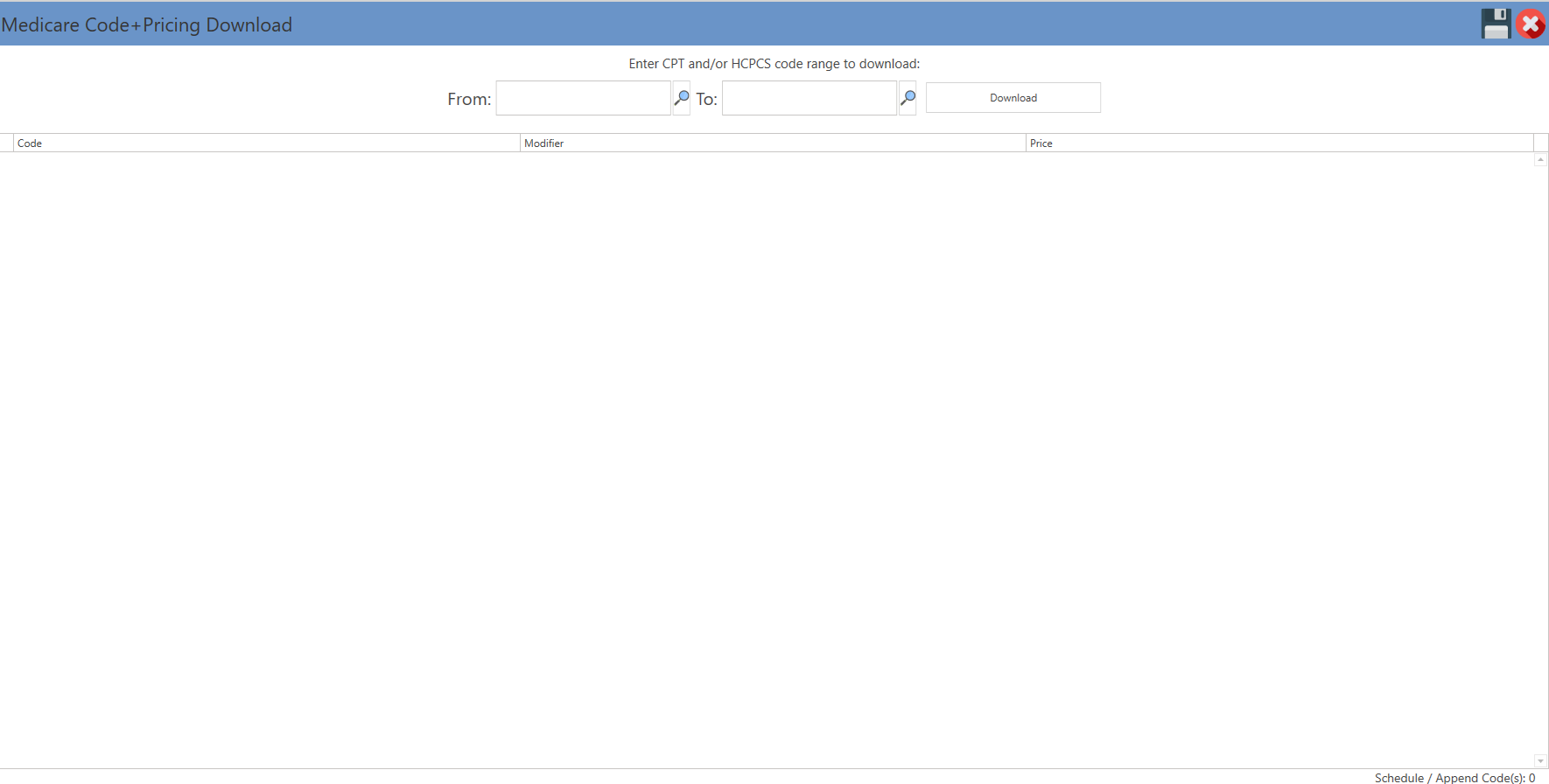1549x784 pixels.
Task: Open code lookup beside the From field
Action: 681,98
